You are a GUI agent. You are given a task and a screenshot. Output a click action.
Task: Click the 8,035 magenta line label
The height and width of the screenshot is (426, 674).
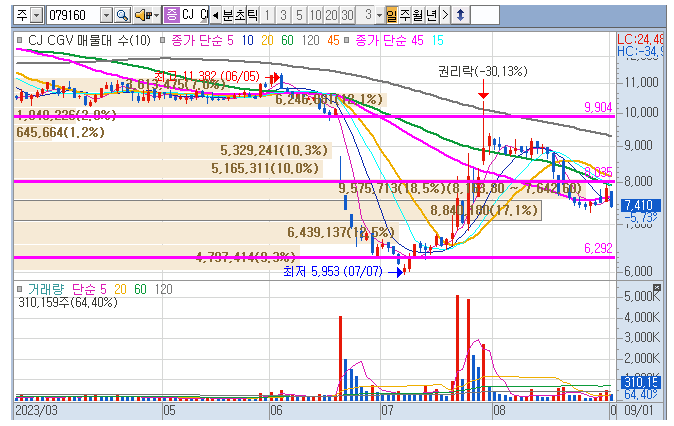tap(599, 172)
